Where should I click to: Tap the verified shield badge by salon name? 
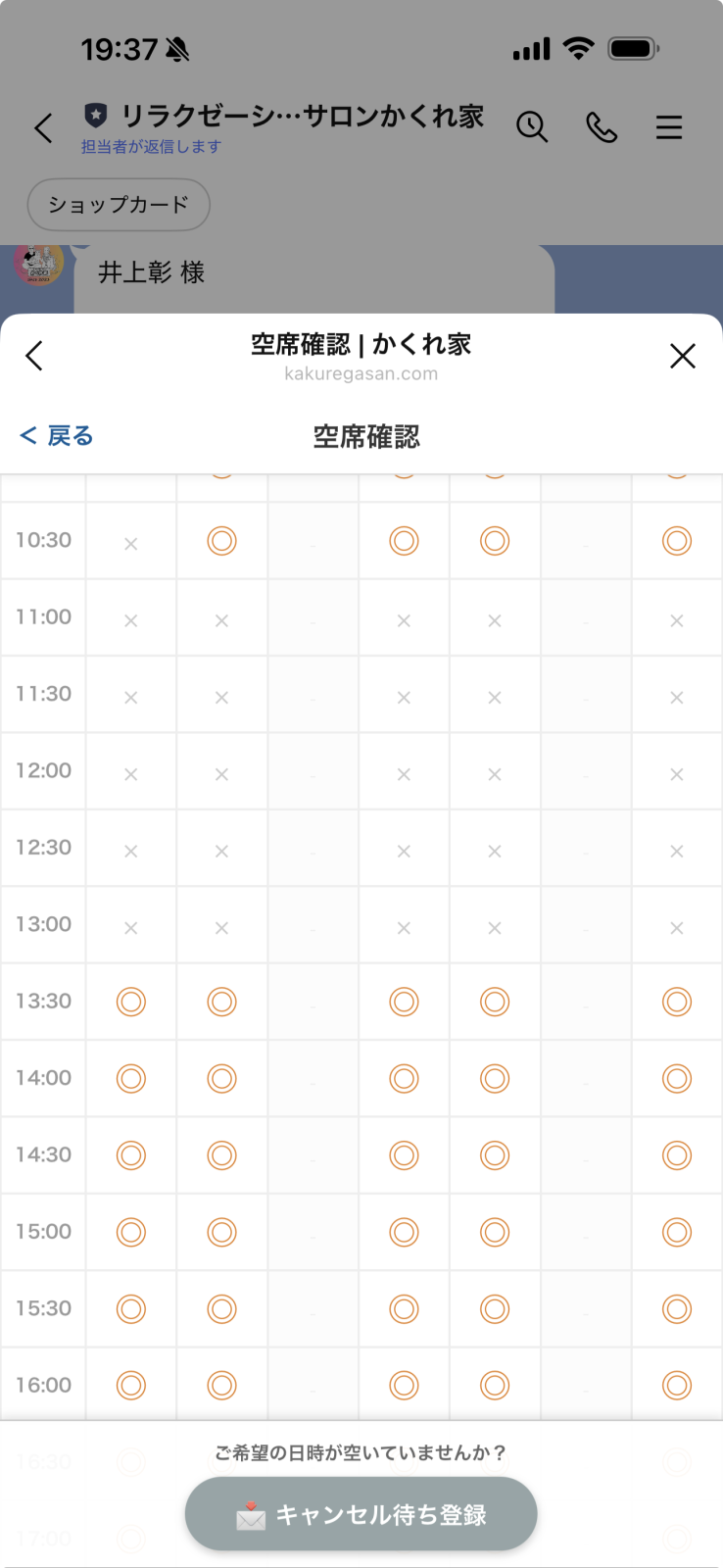pos(95,116)
